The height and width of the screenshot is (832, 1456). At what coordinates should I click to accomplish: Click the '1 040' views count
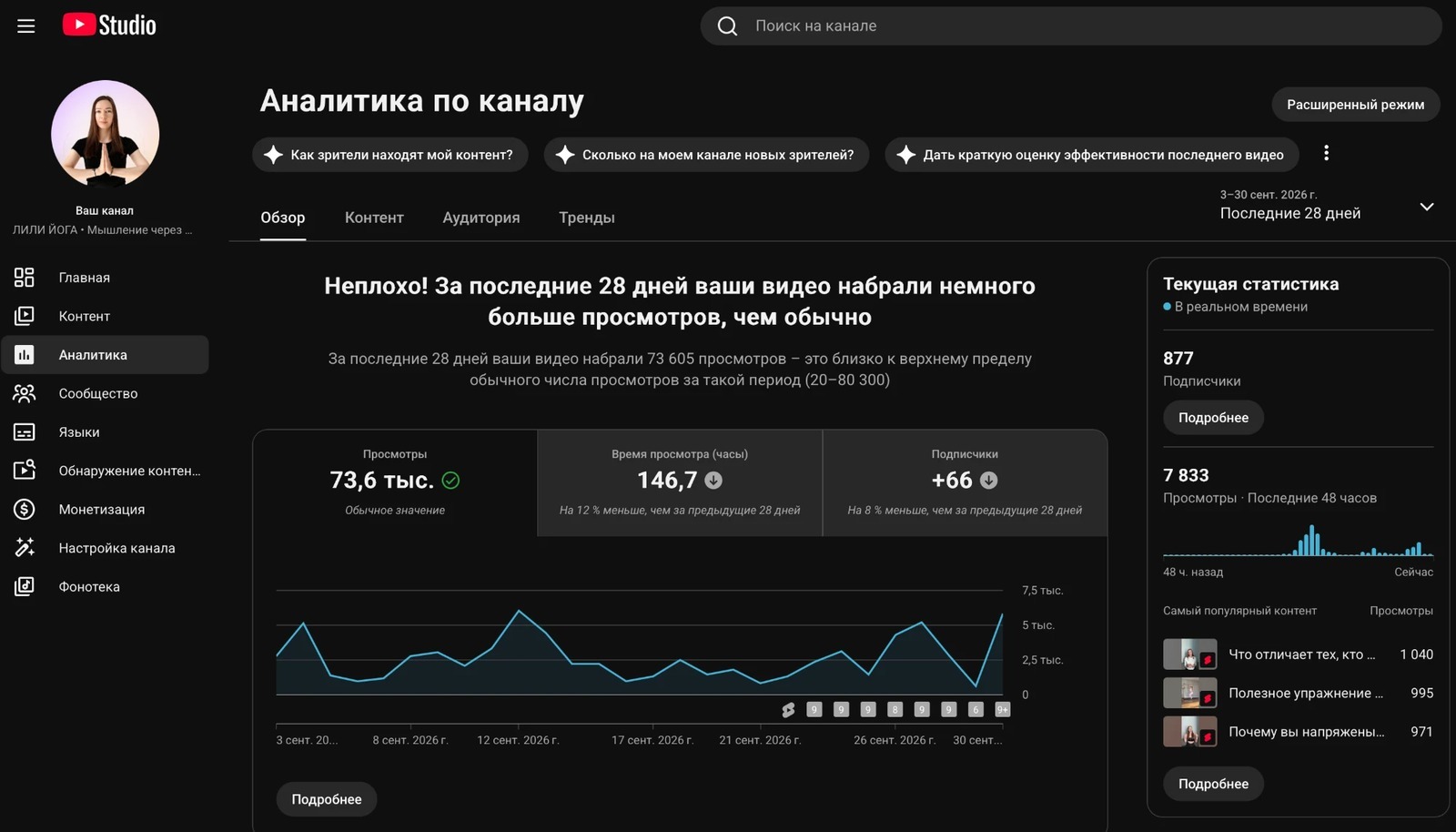(1416, 654)
